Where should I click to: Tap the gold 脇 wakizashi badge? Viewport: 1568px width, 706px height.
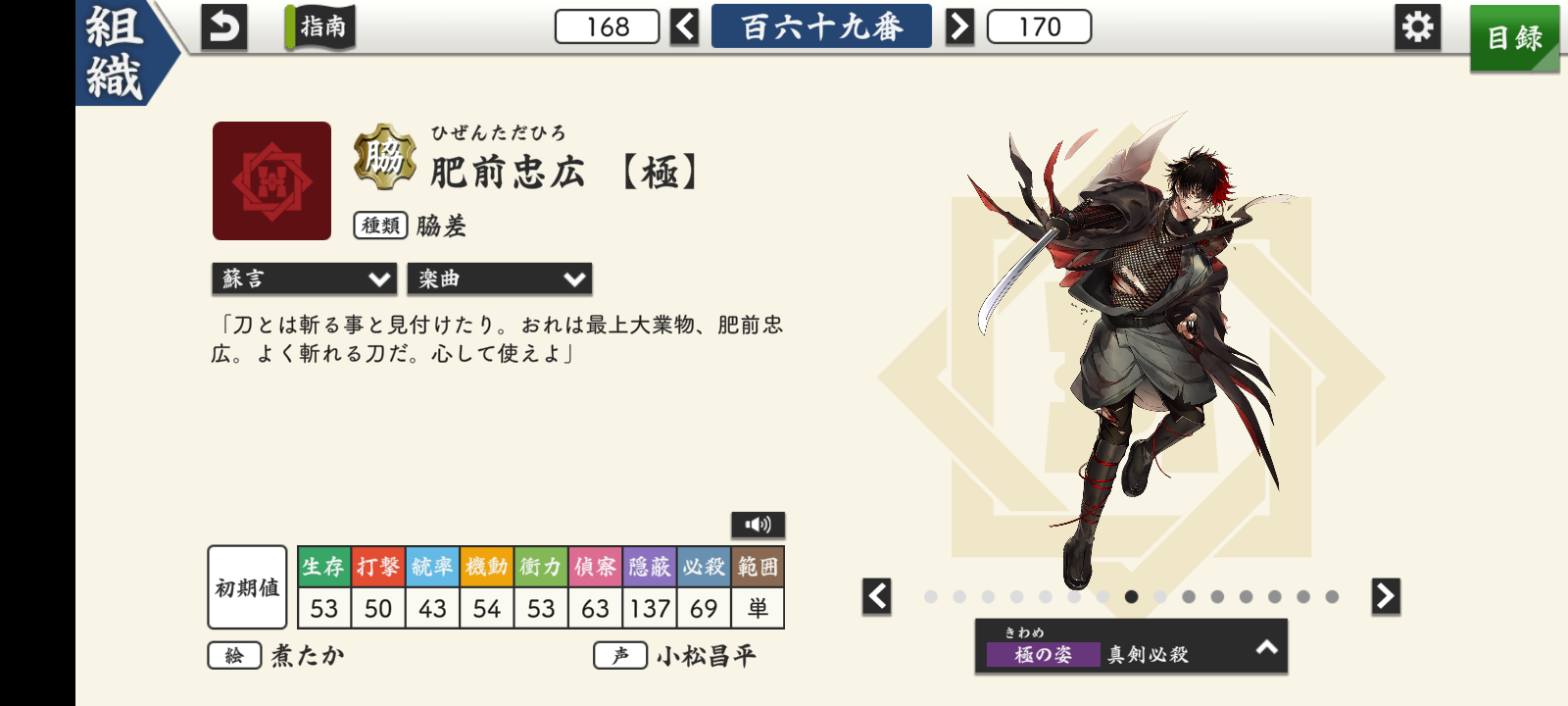point(384,156)
